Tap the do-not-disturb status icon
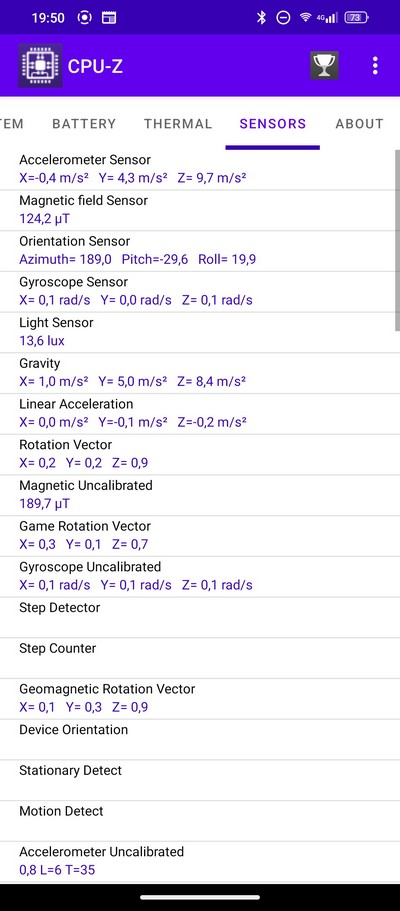 pyautogui.click(x=283, y=18)
